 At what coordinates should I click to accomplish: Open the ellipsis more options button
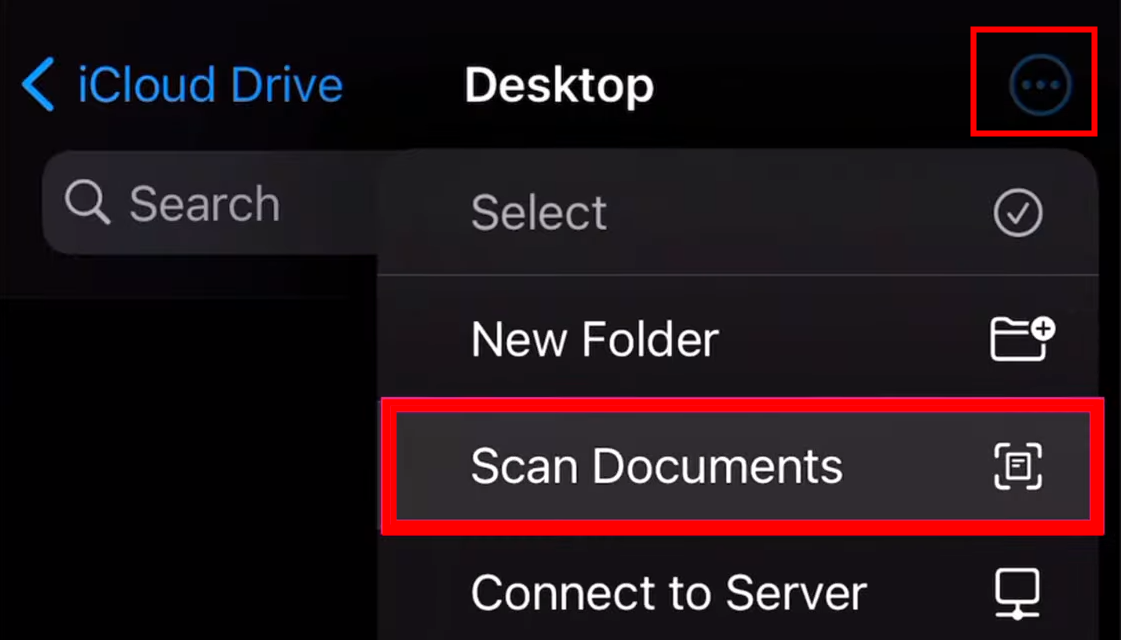click(x=1040, y=84)
